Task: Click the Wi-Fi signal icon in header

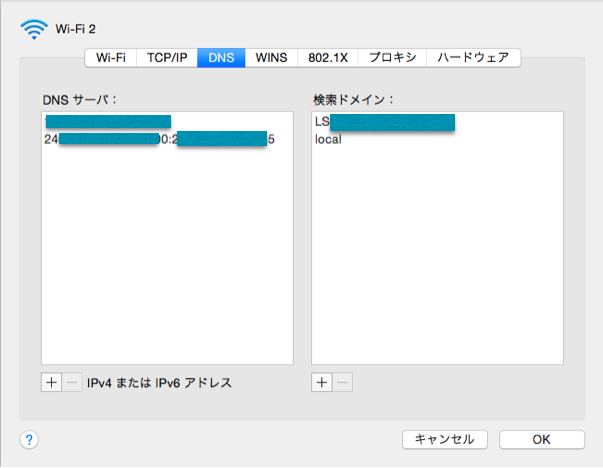Action: pos(34,27)
